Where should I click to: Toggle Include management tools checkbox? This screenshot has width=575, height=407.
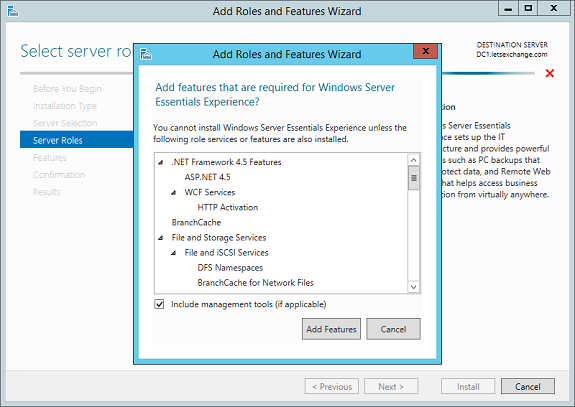(159, 304)
